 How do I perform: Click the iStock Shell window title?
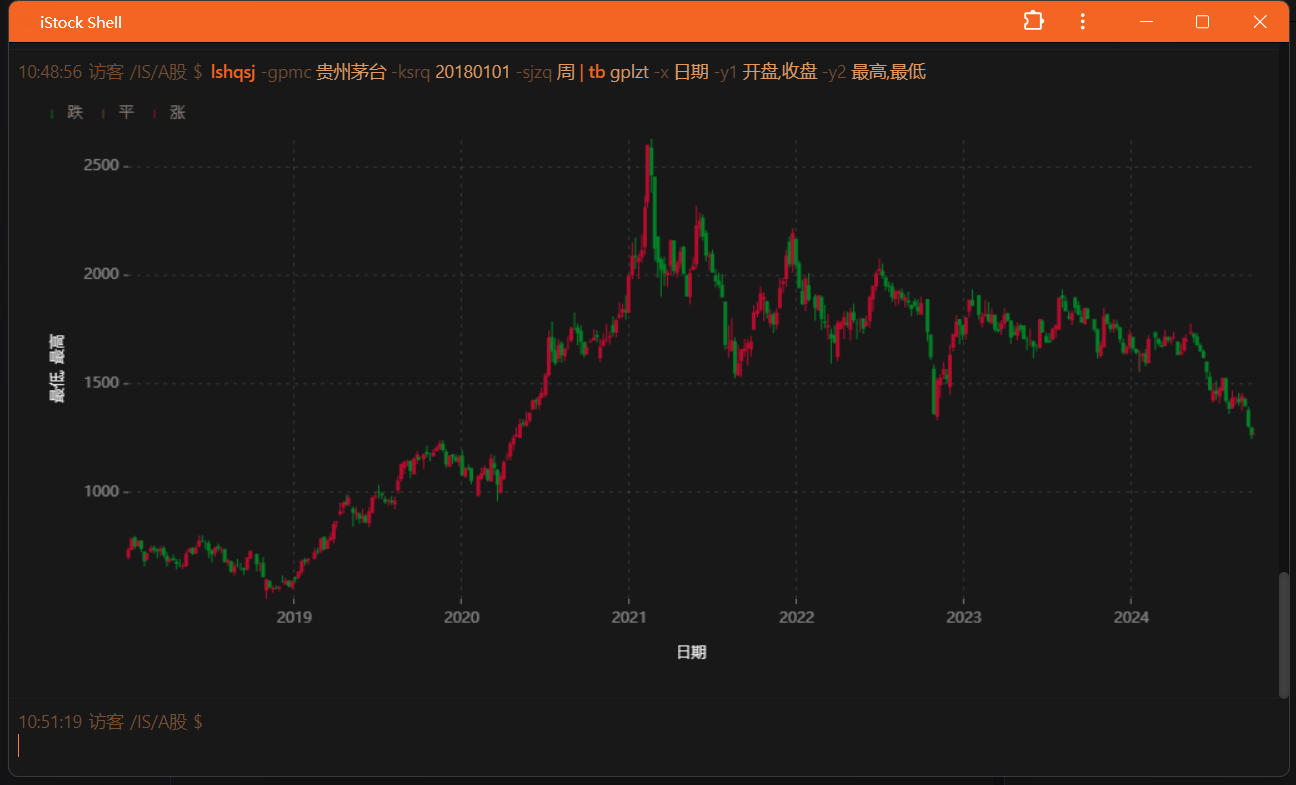click(81, 22)
